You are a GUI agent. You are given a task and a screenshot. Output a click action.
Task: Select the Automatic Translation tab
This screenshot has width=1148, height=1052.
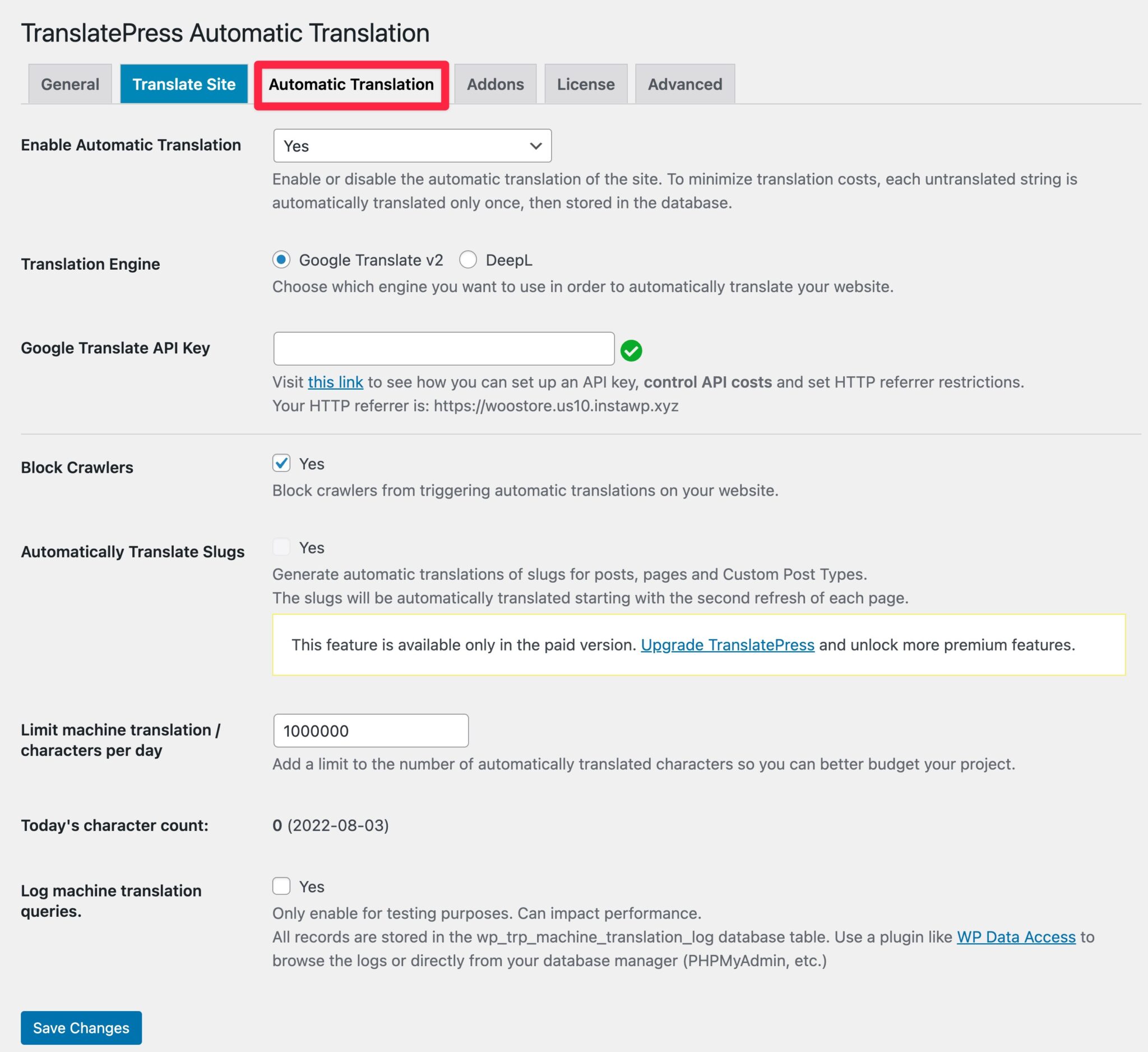click(x=351, y=84)
